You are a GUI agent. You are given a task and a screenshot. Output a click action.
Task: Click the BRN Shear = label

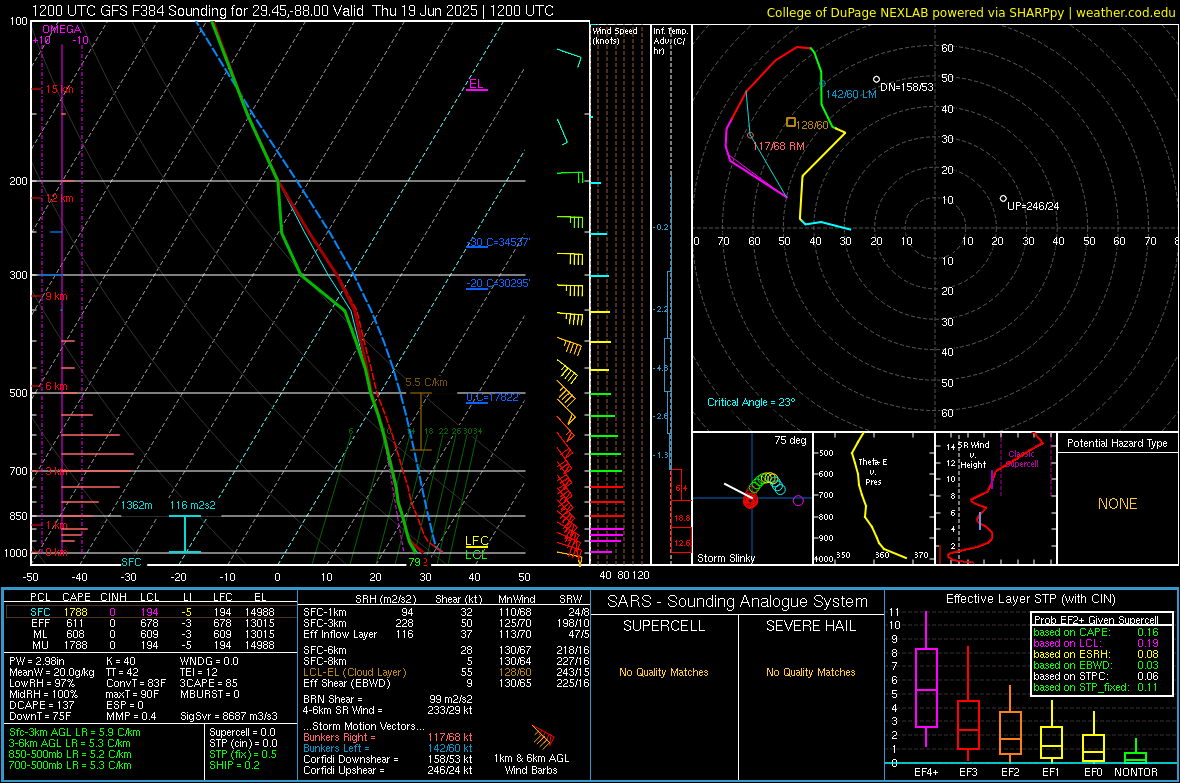333,699
